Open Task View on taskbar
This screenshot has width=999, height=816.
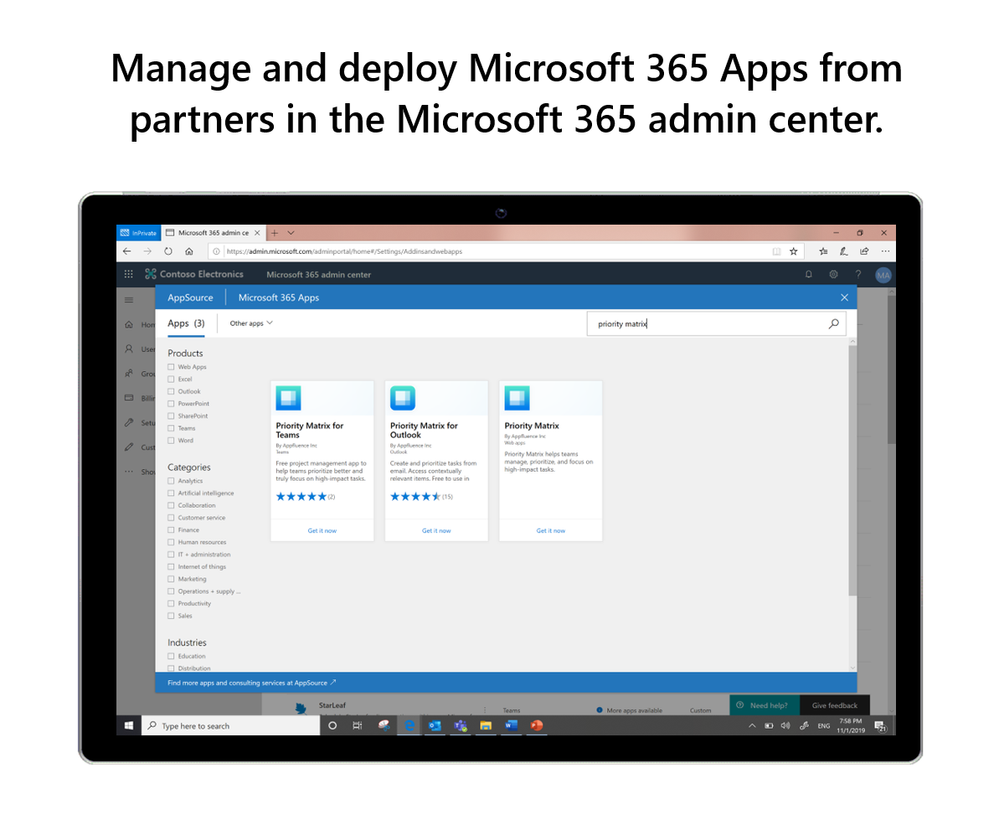[x=357, y=726]
